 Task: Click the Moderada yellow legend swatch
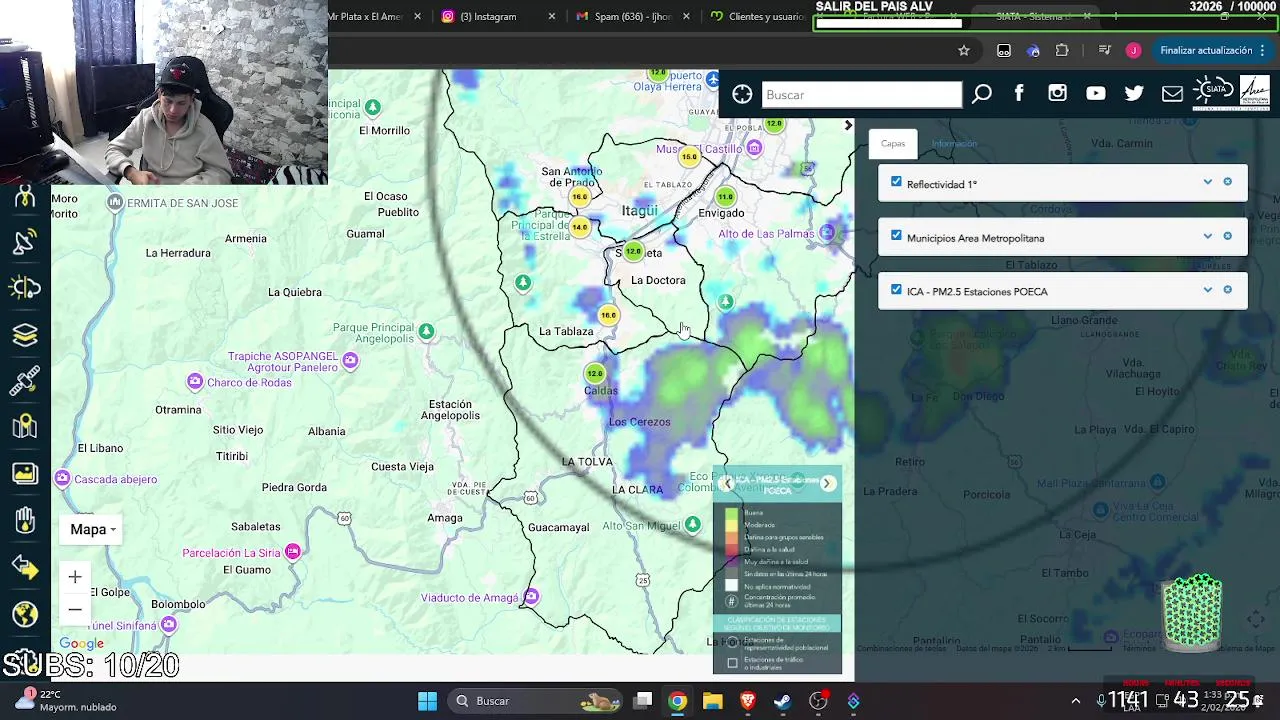(731, 525)
